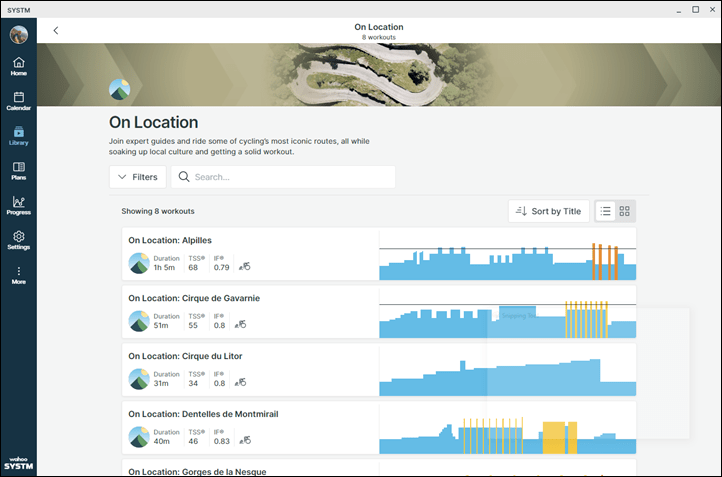Open the More menu in sidebar
The width and height of the screenshot is (722, 477).
[x=19, y=275]
